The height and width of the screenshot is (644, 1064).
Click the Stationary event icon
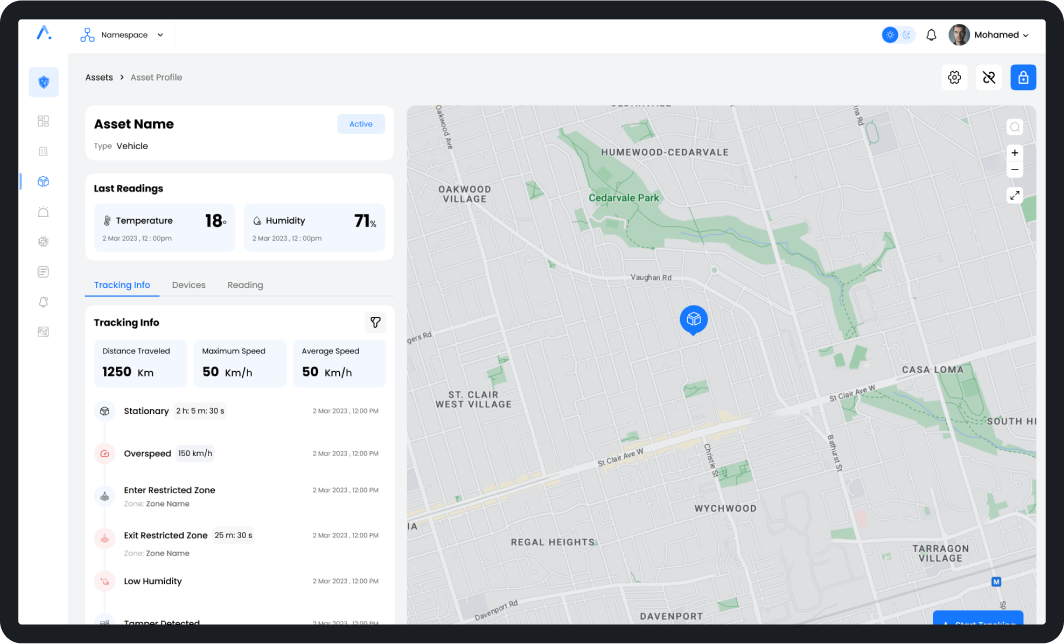(104, 411)
